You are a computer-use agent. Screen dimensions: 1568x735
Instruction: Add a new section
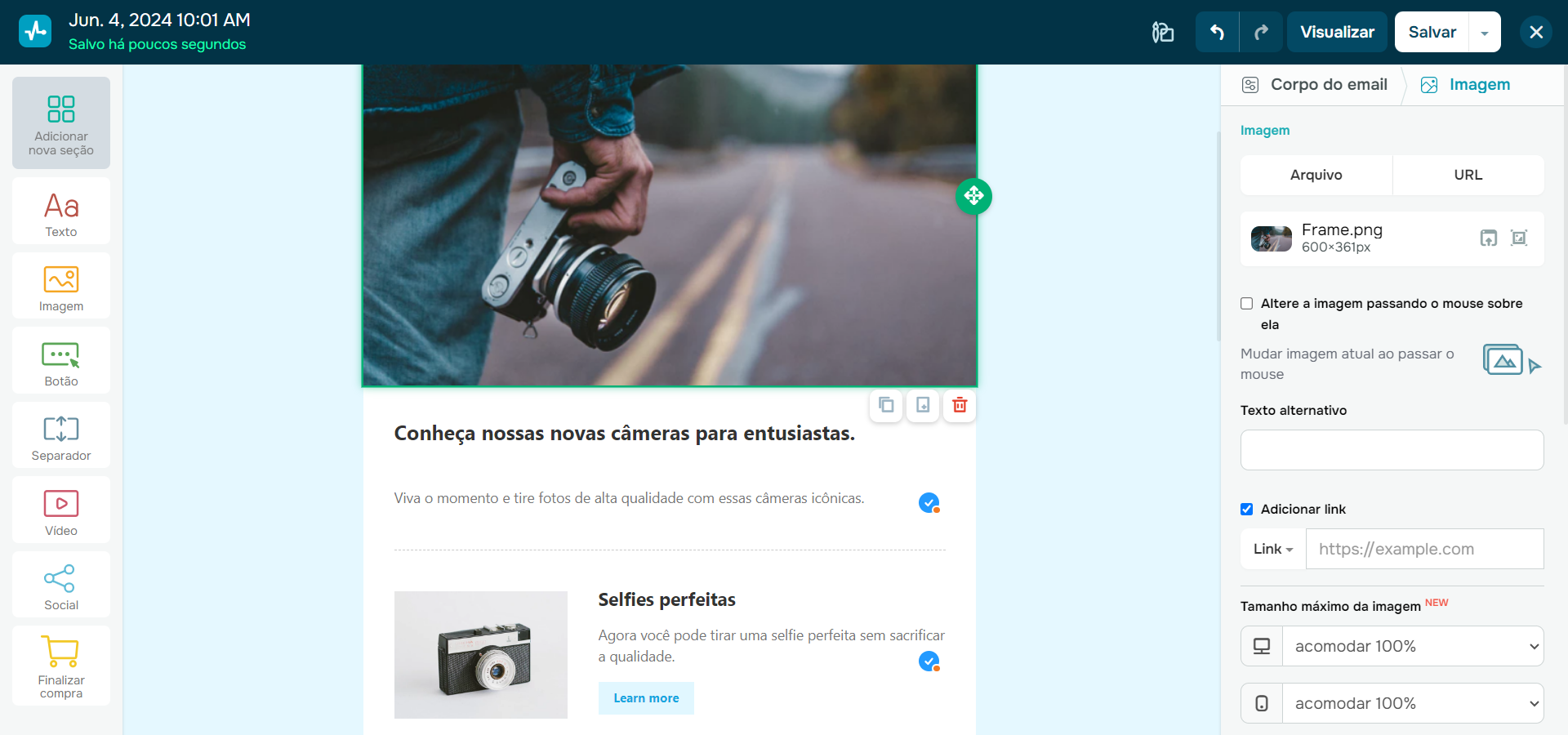coord(61,122)
